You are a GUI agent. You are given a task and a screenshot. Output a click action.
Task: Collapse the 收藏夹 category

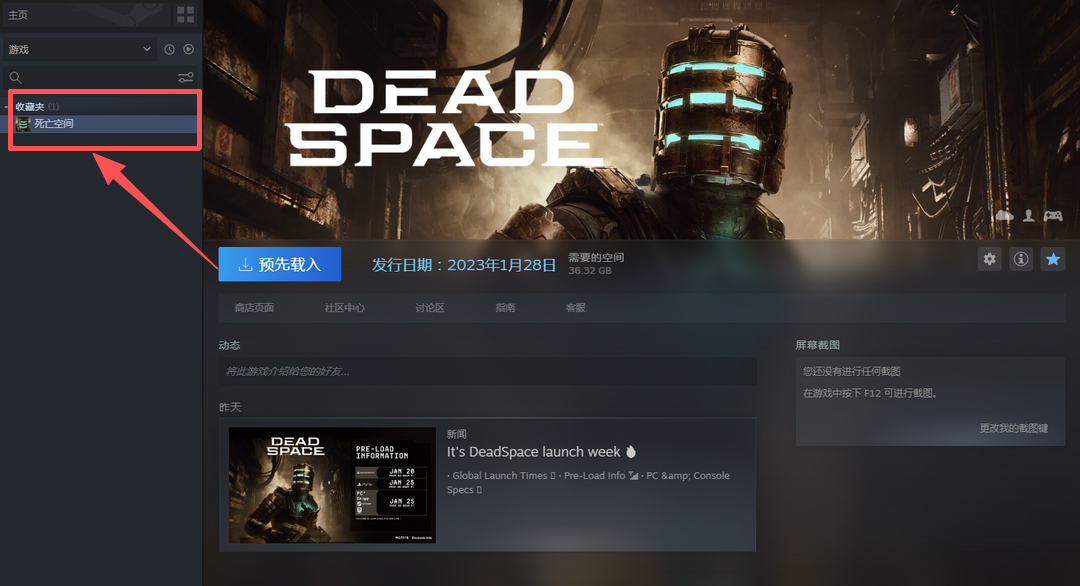[x=8, y=107]
